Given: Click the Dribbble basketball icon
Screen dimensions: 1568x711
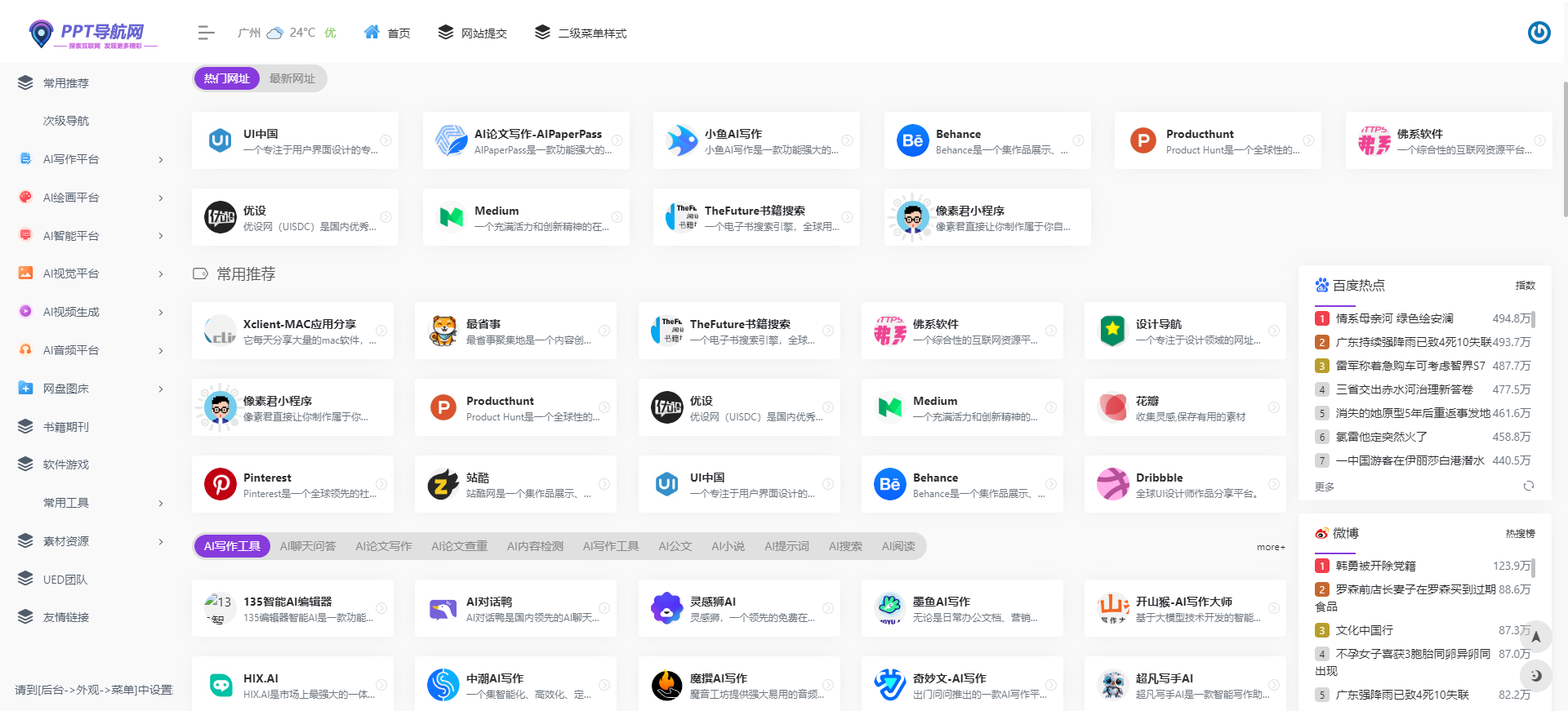Looking at the screenshot, I should point(1112,484).
